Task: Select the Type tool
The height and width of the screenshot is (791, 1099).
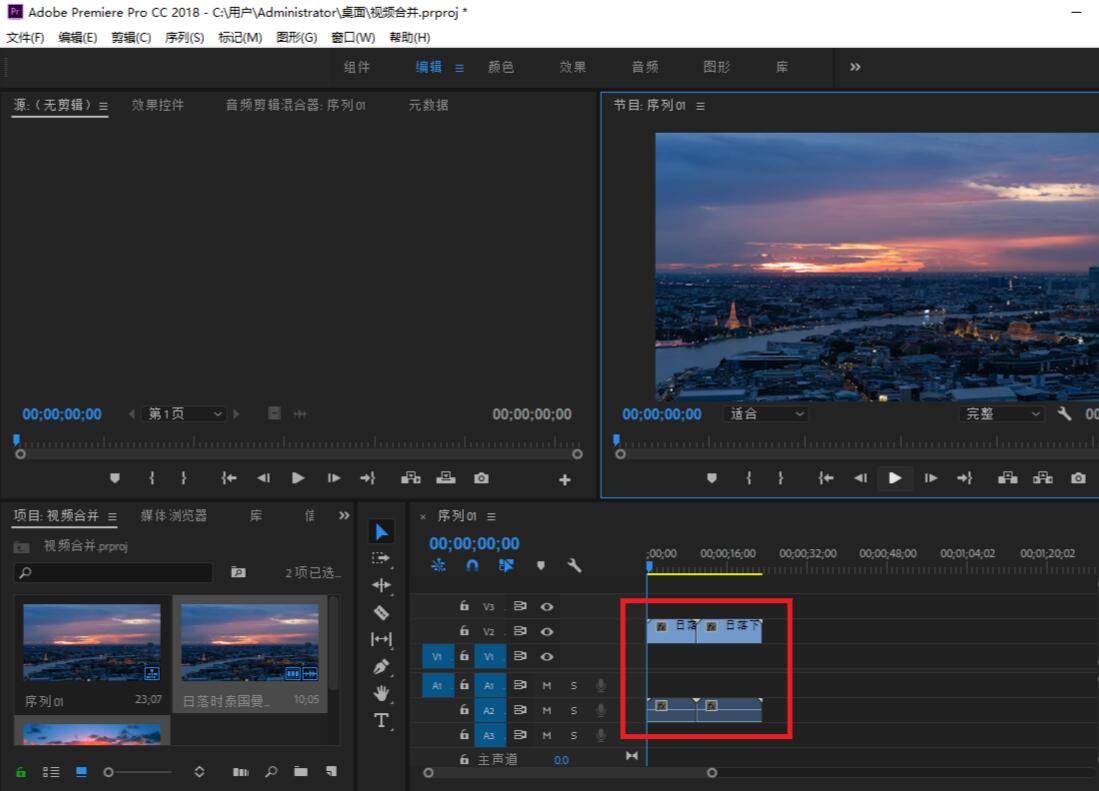Action: click(381, 721)
